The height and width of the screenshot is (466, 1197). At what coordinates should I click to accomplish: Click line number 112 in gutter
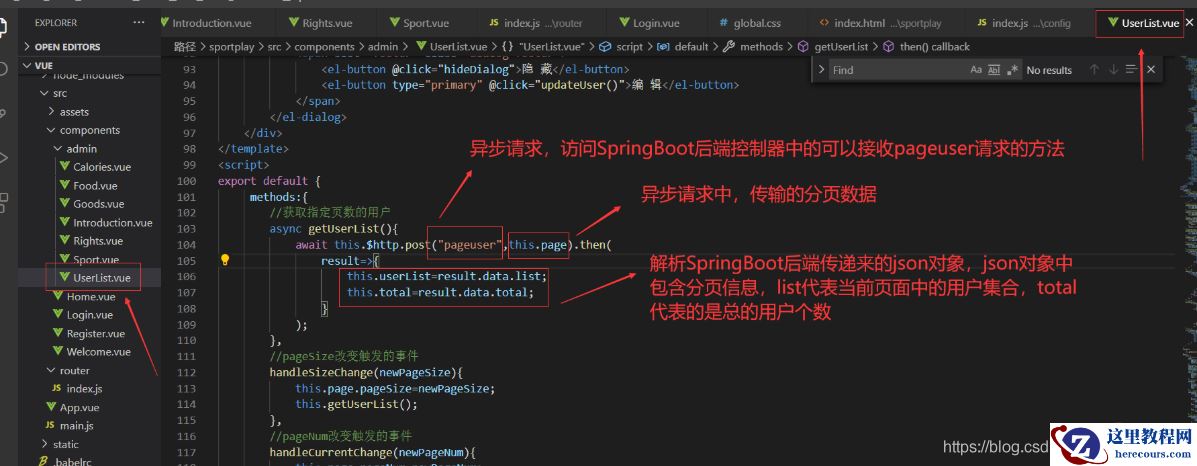(x=186, y=372)
